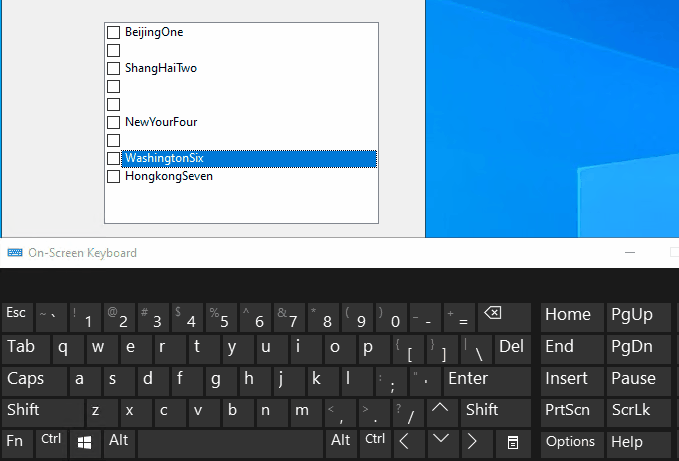Click the On-Screen Keyboard title icon
The image size is (679, 461).
point(15,253)
